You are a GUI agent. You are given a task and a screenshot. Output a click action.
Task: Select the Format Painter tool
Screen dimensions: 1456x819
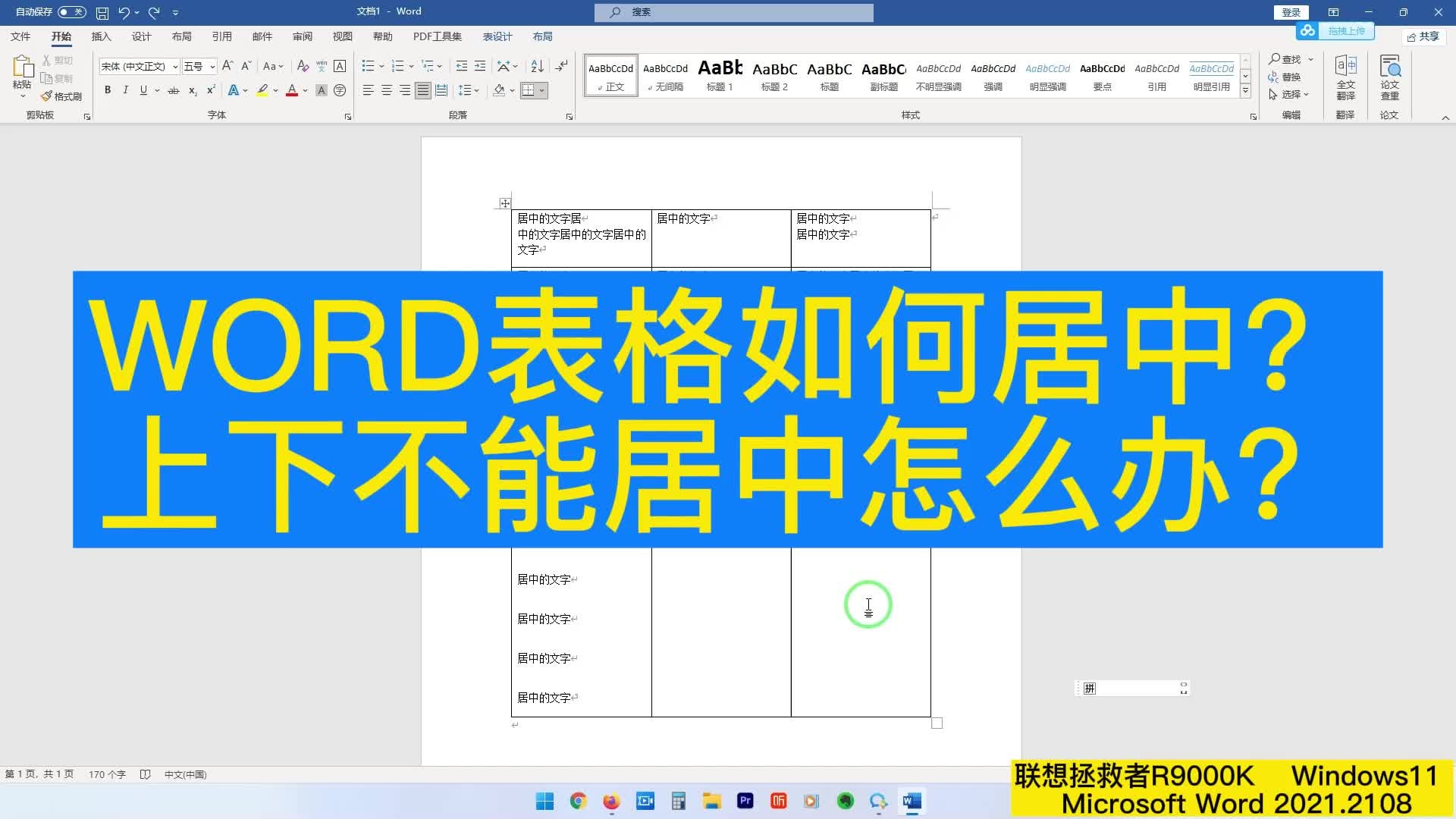(x=61, y=96)
